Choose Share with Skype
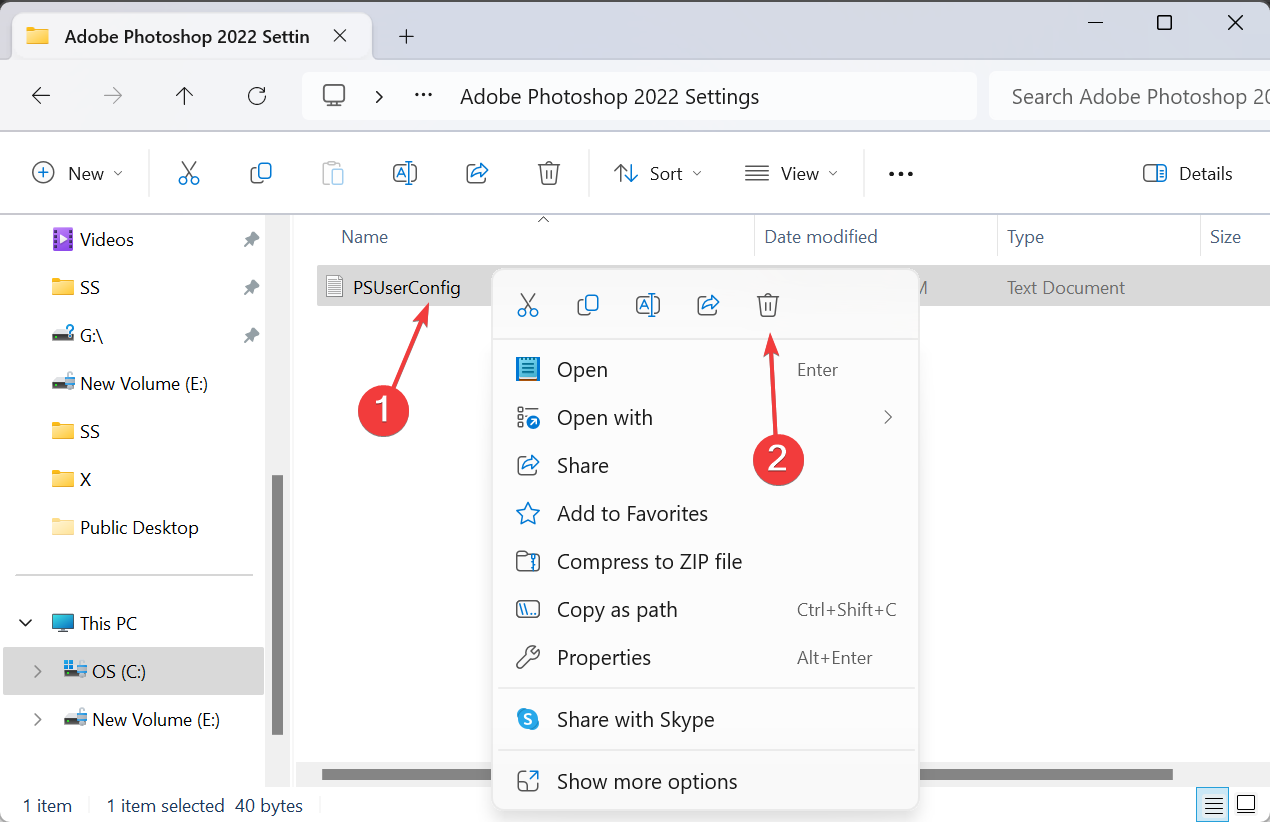This screenshot has width=1270, height=822. [x=706, y=720]
